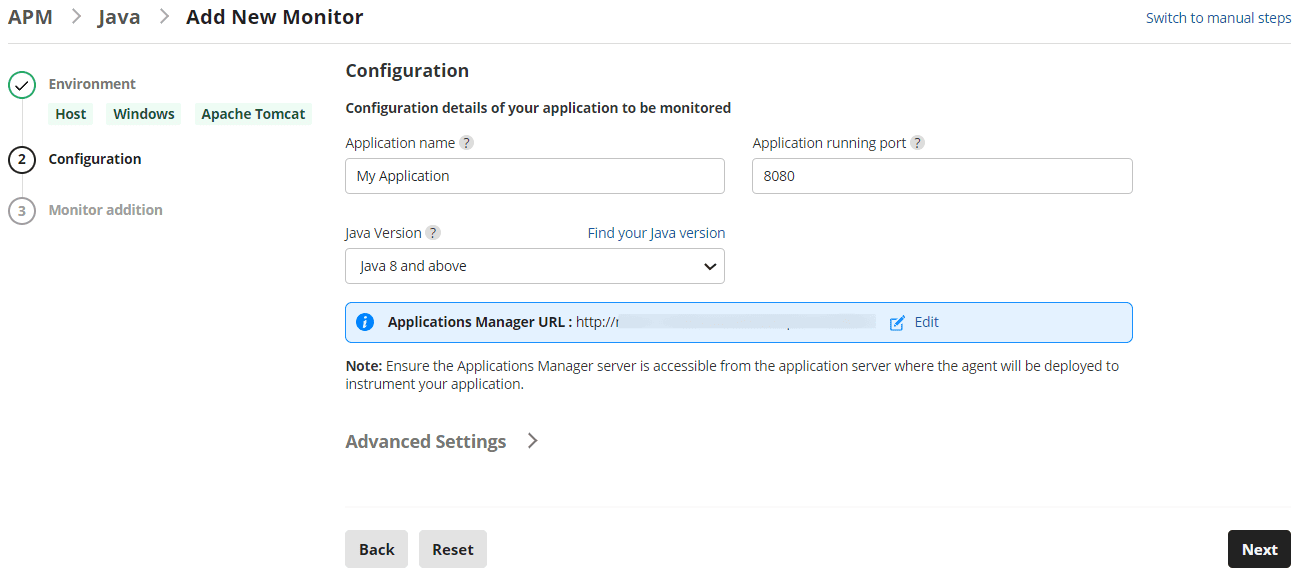Open Java in the breadcrumb trail
Screen dimensions: 1315x580
119,17
